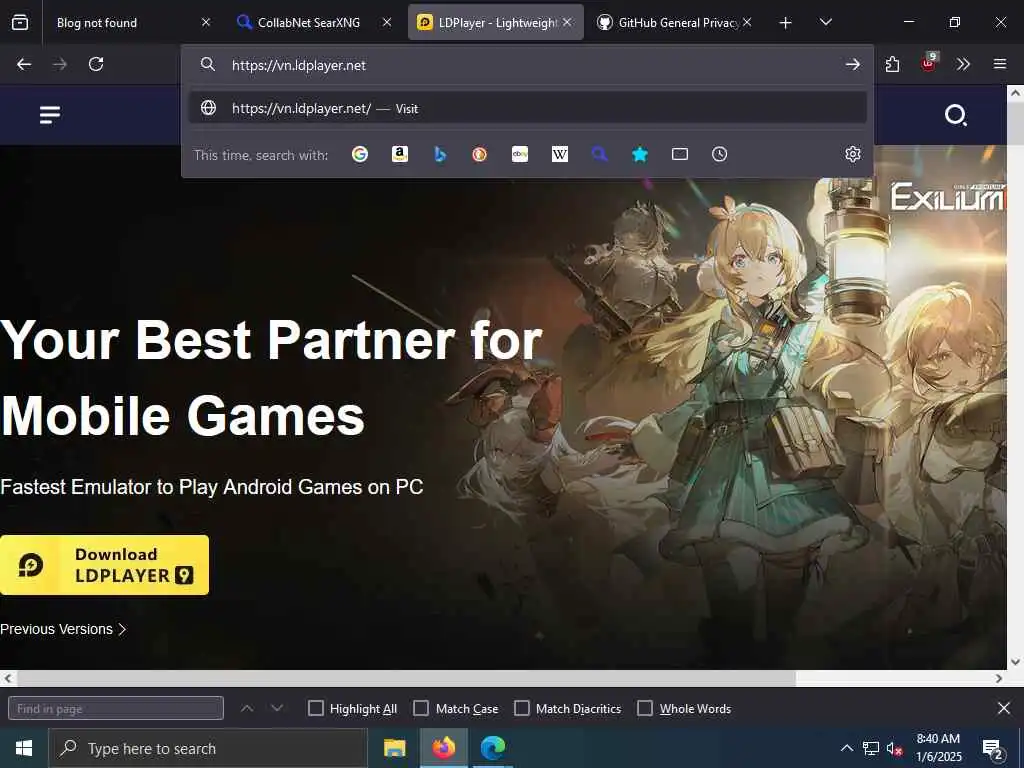The width and height of the screenshot is (1024, 768).
Task: Enable Match Case checkbox
Action: (x=421, y=708)
